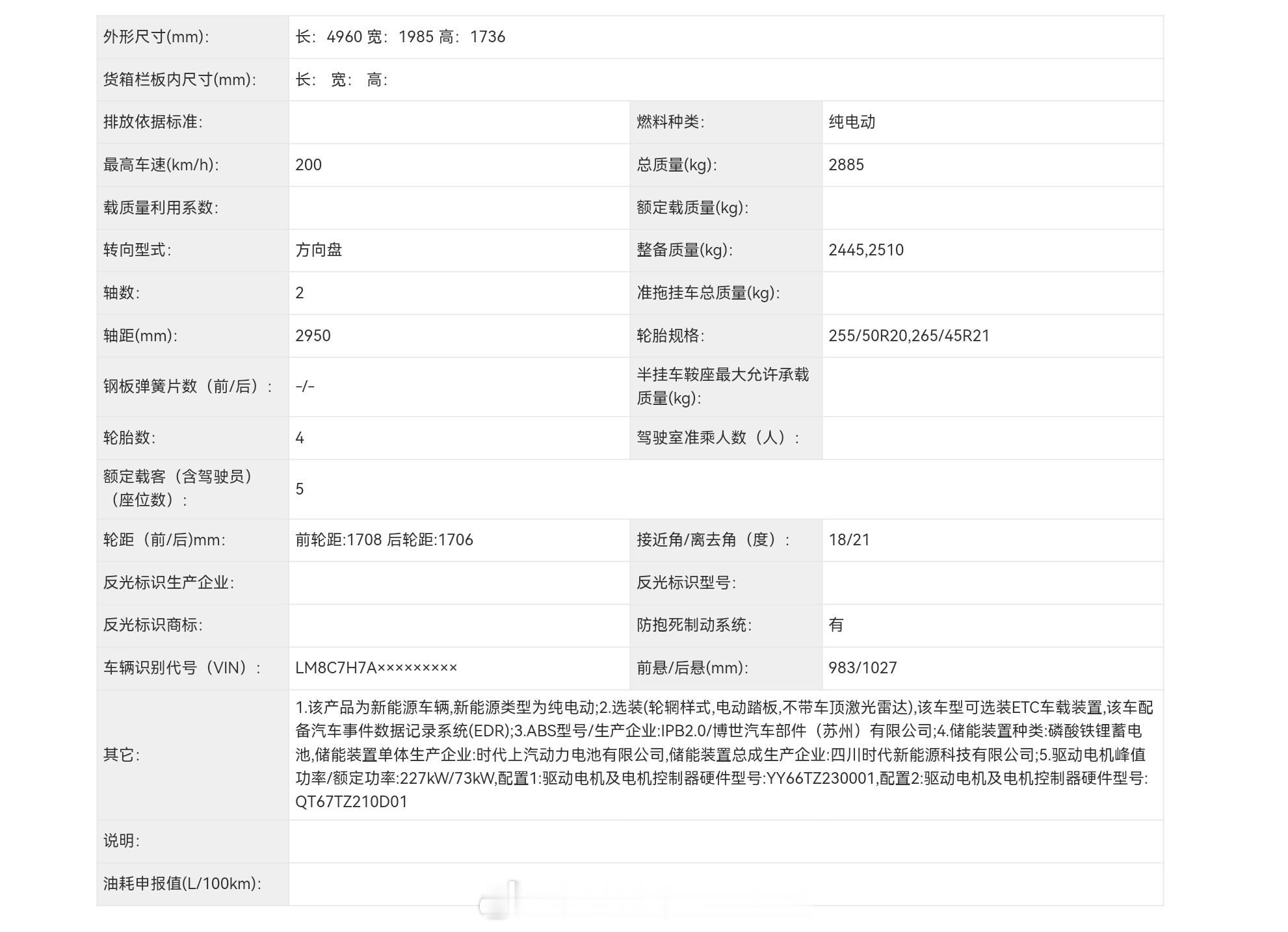The width and height of the screenshot is (1288, 932).
Task: Click the 反光标识型号 label
Action: (686, 583)
